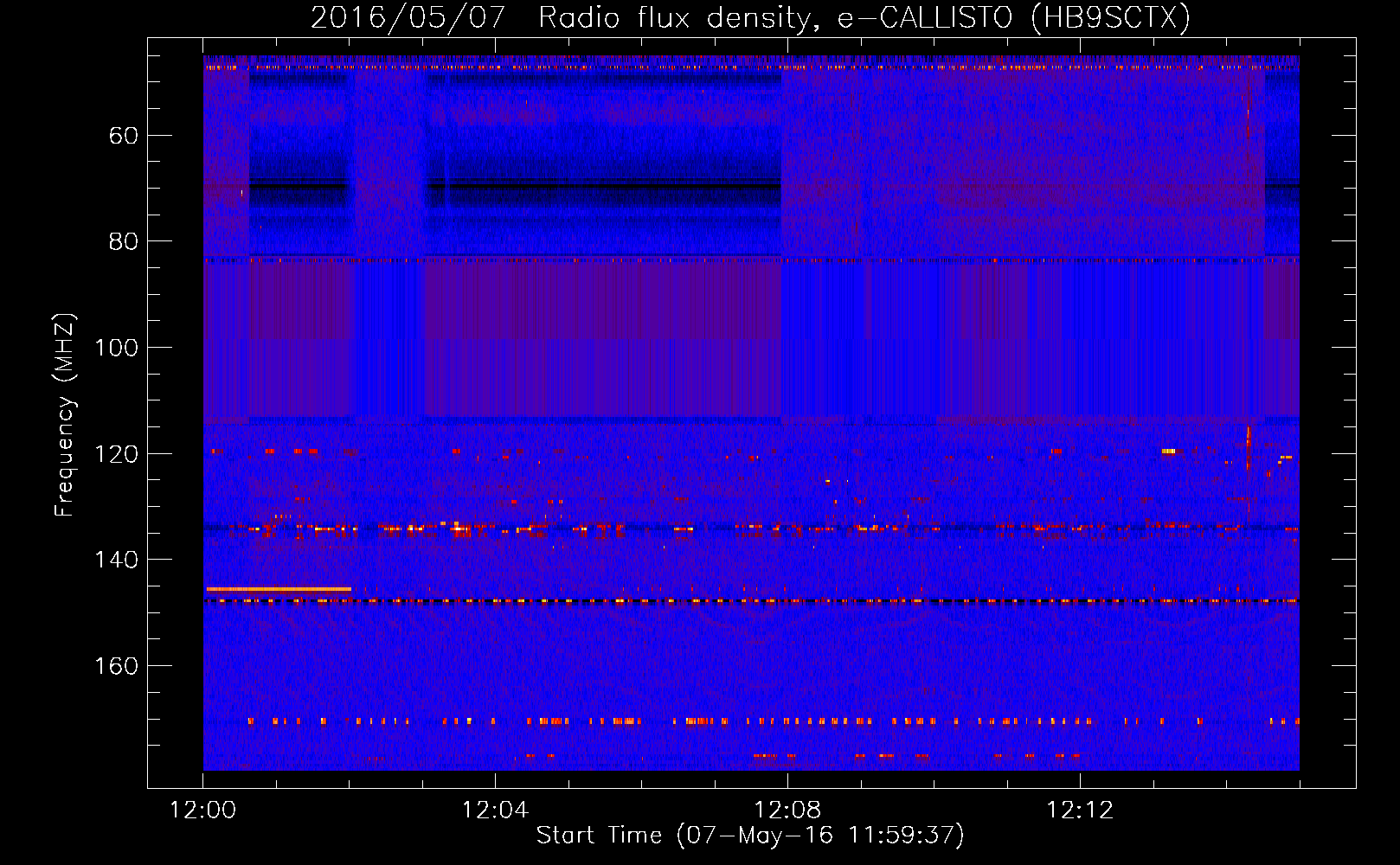
Task: Click the '160' frequency tick label
Action: pos(116,666)
